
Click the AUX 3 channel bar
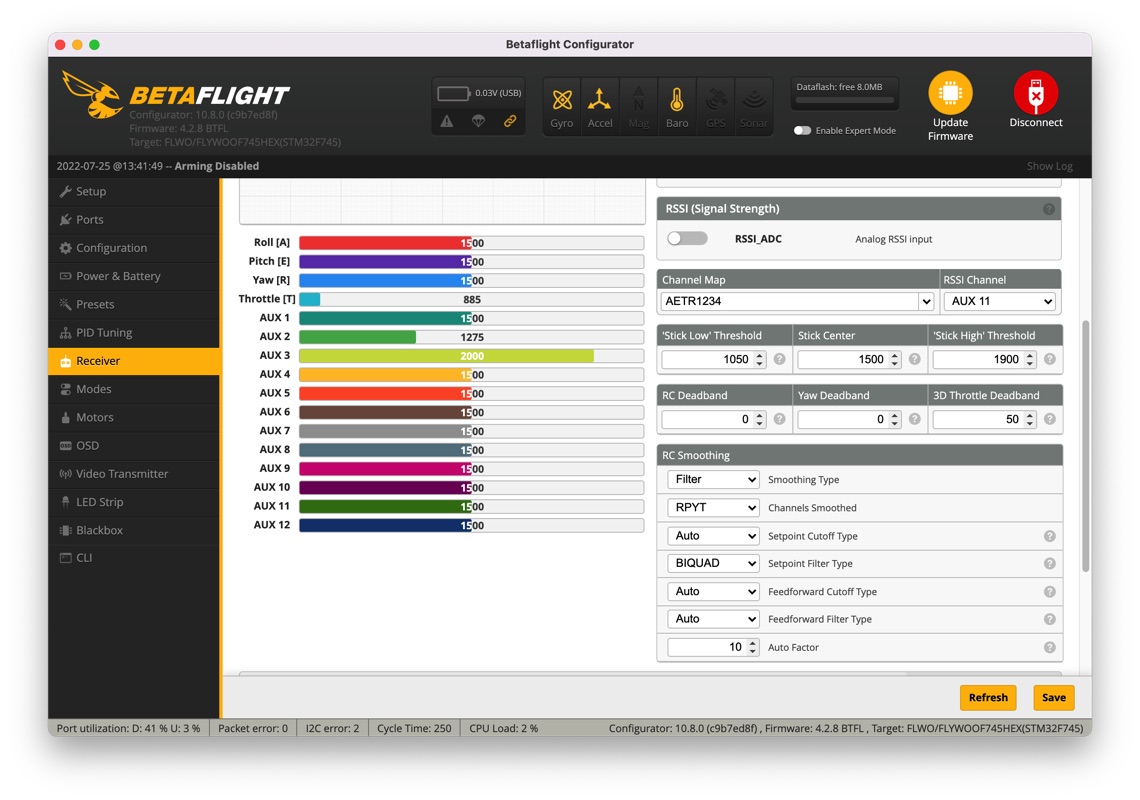click(471, 356)
